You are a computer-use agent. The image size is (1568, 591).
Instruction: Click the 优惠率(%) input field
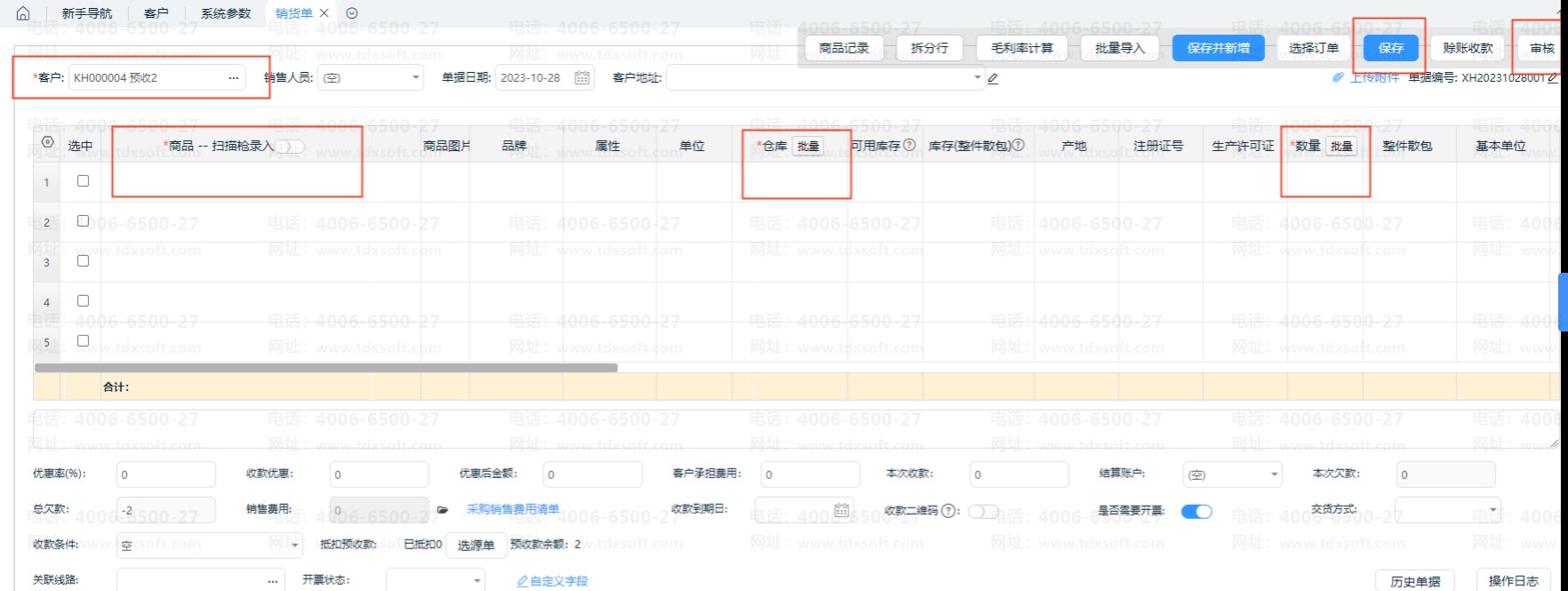click(x=165, y=475)
